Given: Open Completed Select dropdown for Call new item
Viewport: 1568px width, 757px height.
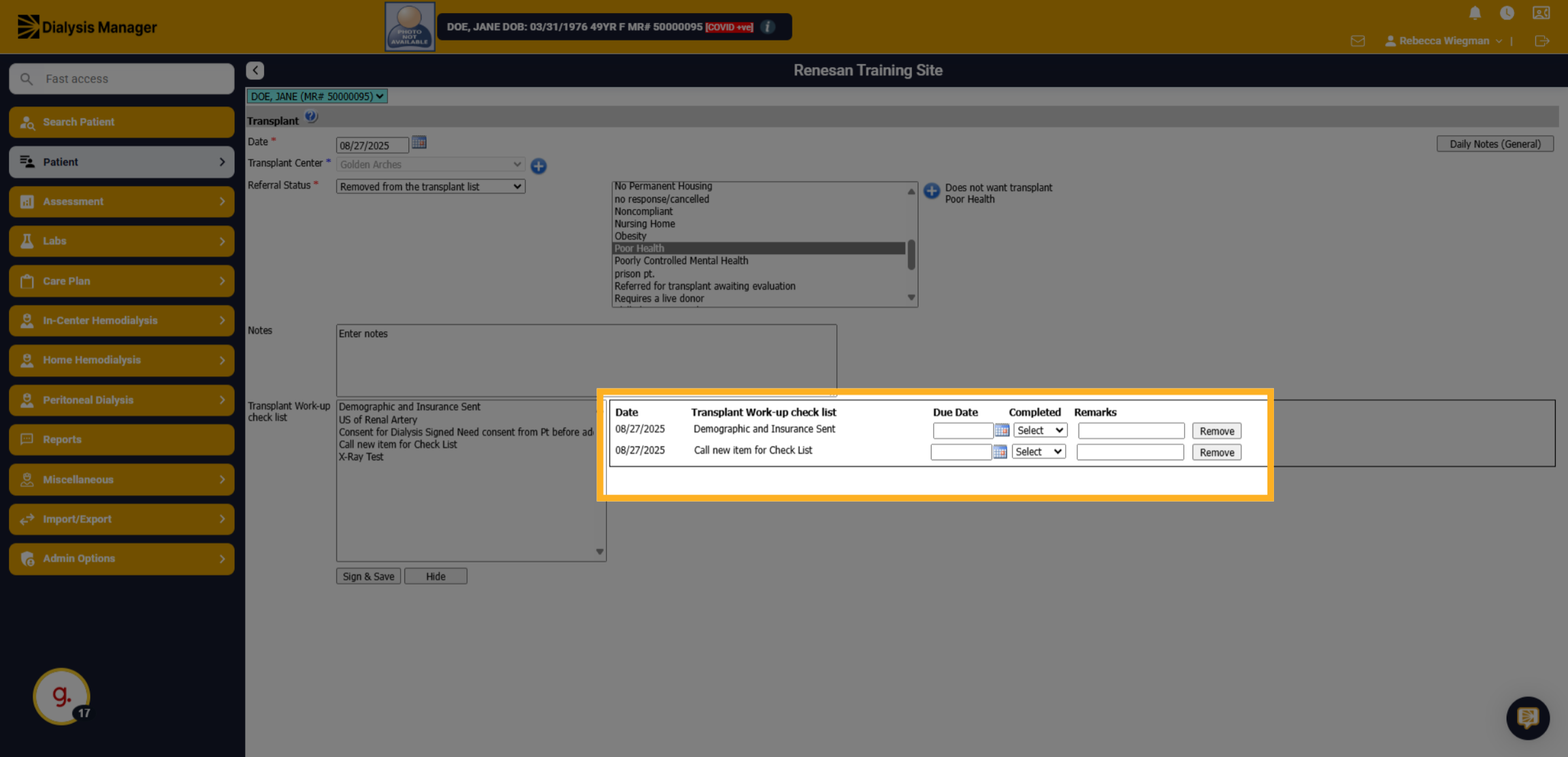Looking at the screenshot, I should pyautogui.click(x=1038, y=452).
